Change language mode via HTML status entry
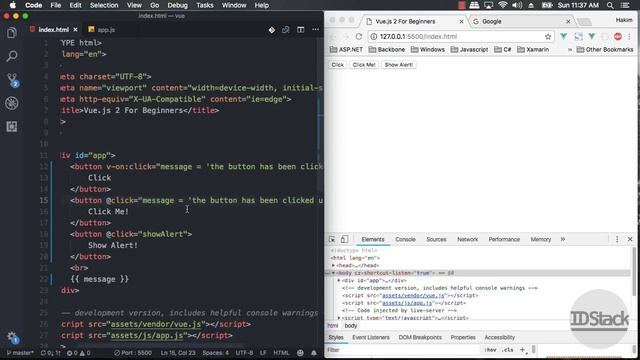 pos(281,353)
